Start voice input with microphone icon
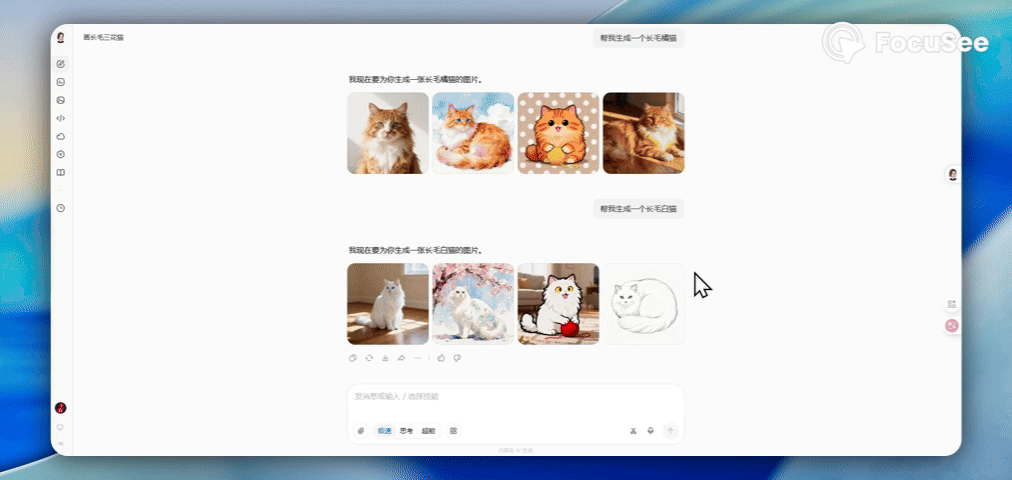 point(651,431)
